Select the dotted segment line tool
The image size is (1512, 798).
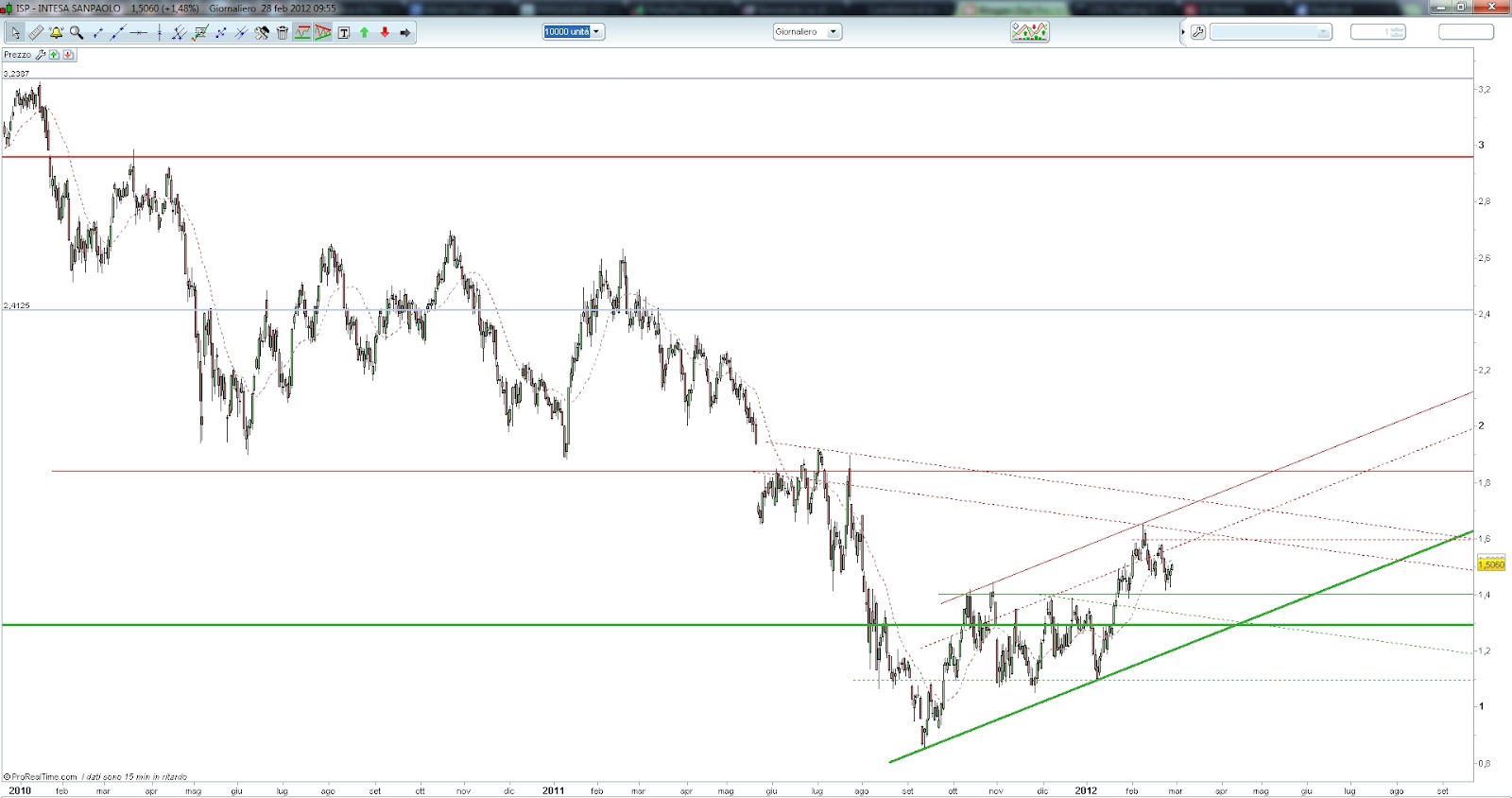click(221, 32)
